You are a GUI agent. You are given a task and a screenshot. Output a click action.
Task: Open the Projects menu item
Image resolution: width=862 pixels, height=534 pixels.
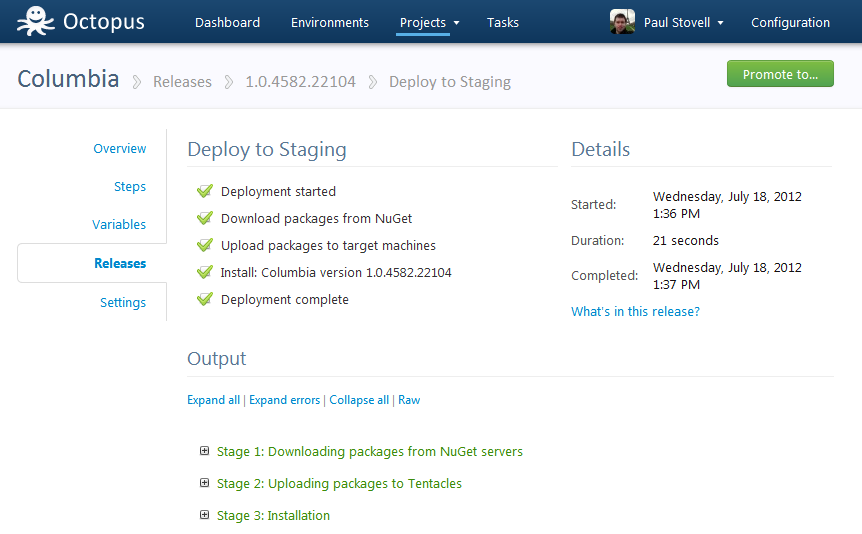[423, 23]
